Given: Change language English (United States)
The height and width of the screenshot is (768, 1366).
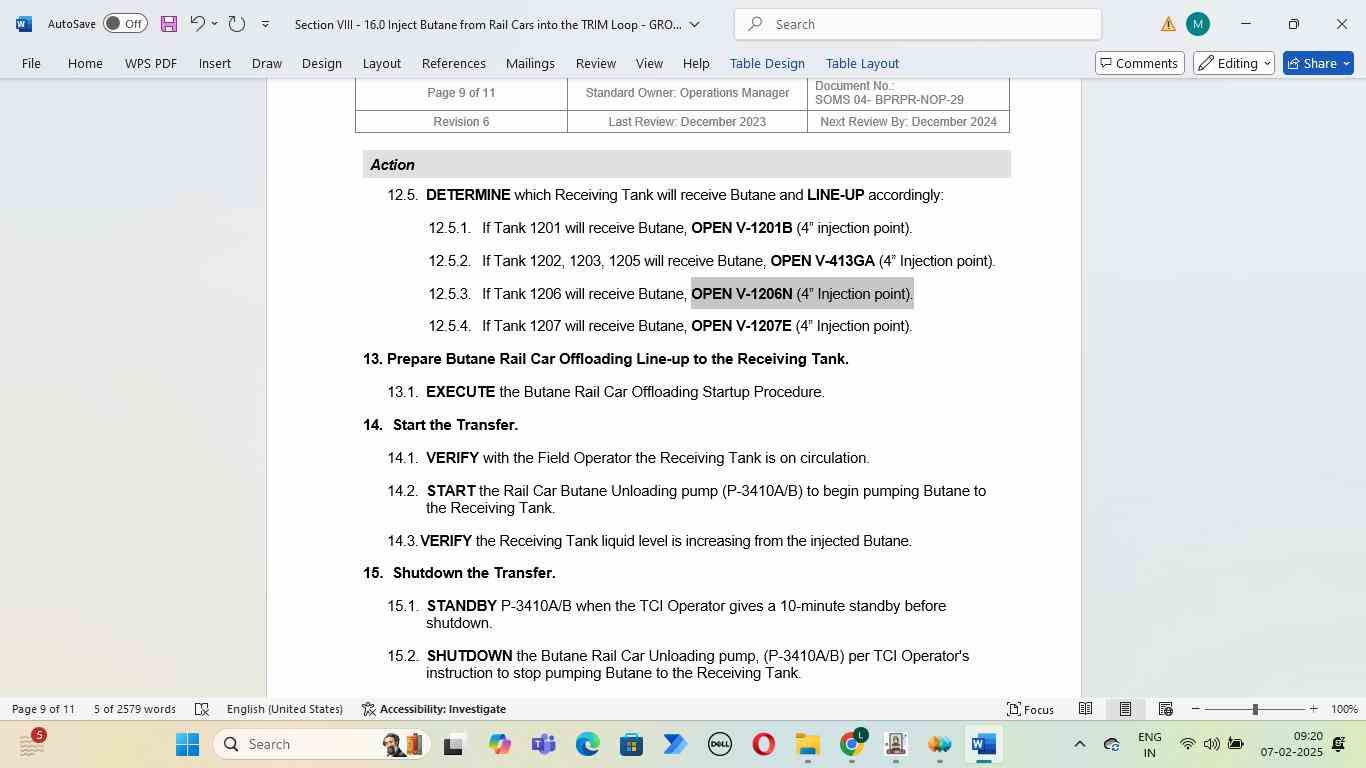Looking at the screenshot, I should click(x=285, y=709).
